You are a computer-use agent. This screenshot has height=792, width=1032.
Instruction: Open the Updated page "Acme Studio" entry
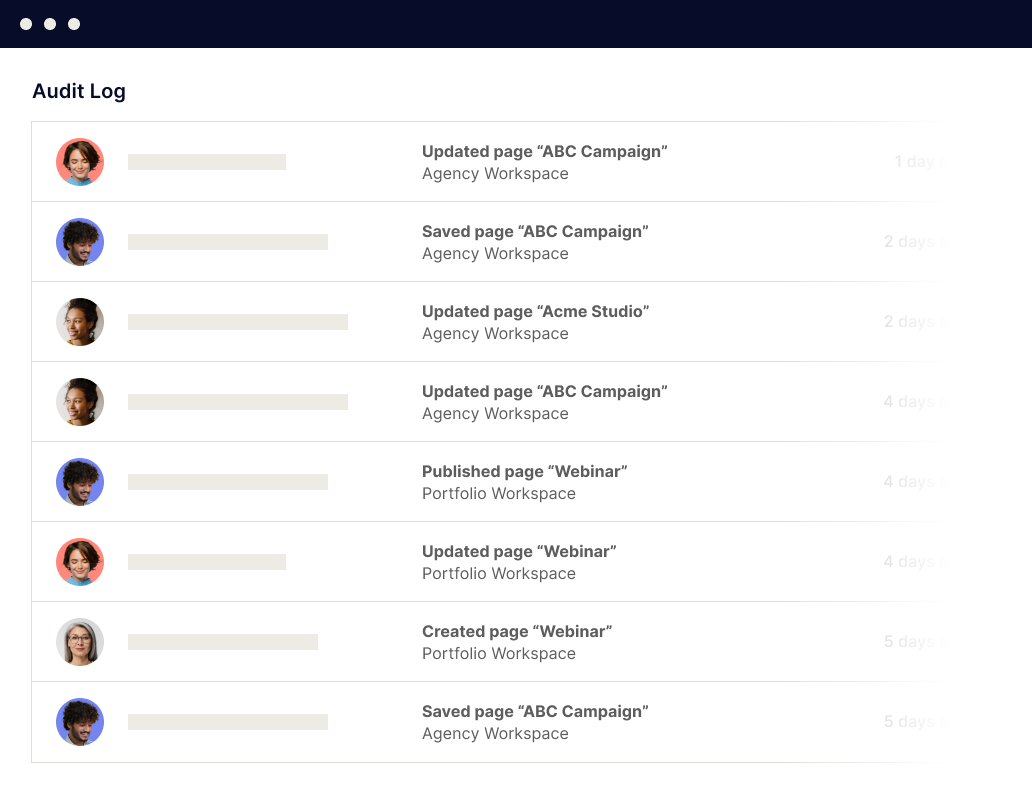click(x=535, y=311)
